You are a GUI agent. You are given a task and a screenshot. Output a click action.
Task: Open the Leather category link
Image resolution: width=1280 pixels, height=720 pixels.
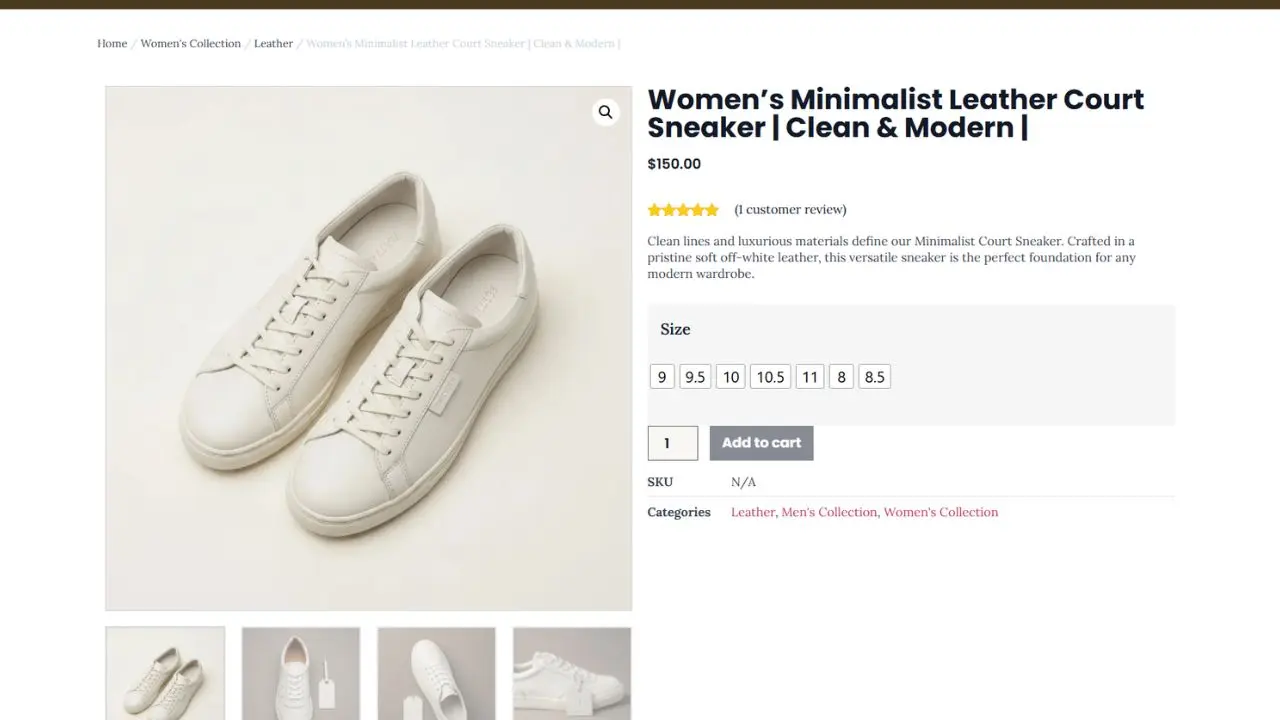pos(752,512)
